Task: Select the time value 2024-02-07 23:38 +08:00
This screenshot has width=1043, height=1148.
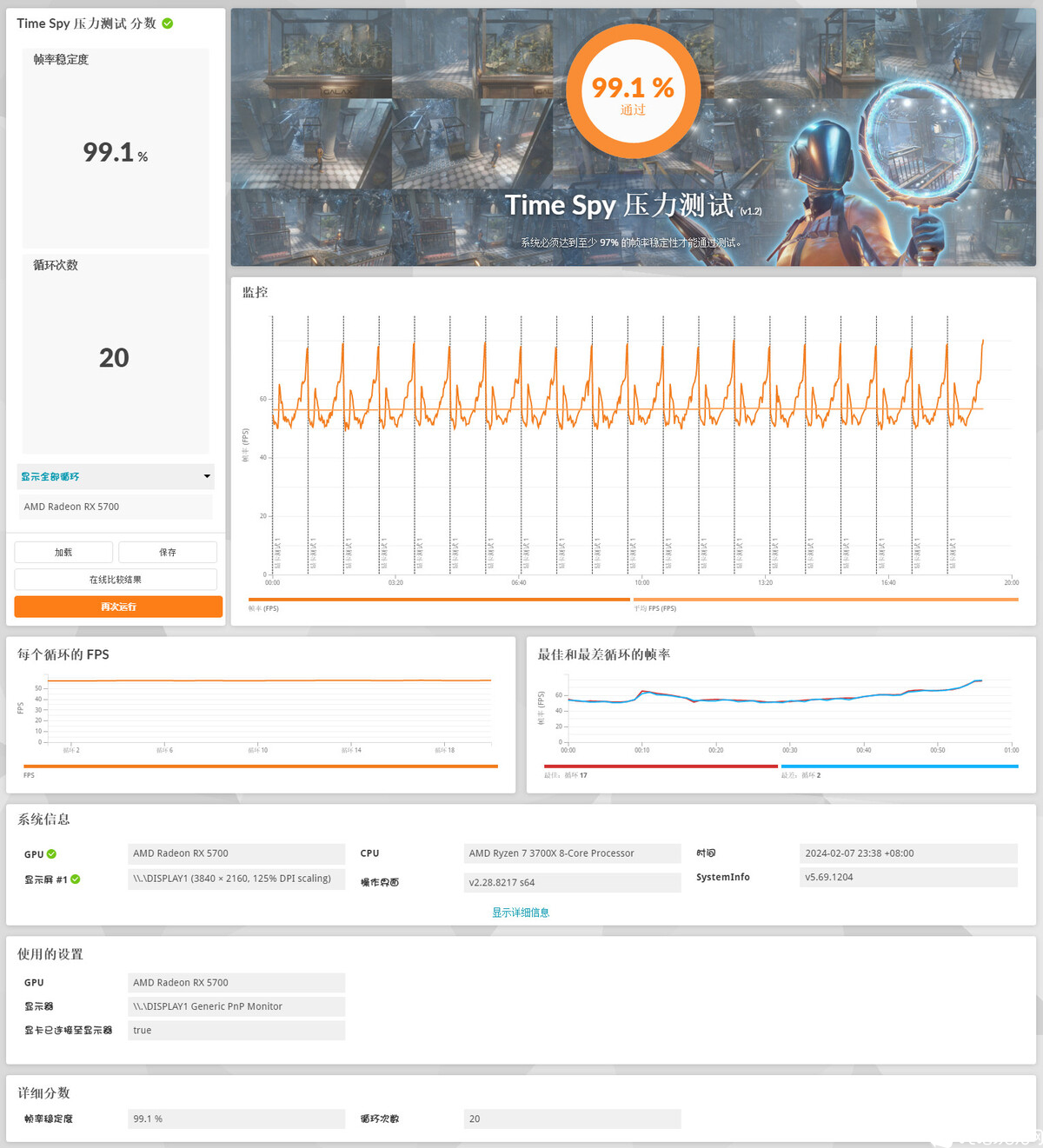Action: click(908, 853)
